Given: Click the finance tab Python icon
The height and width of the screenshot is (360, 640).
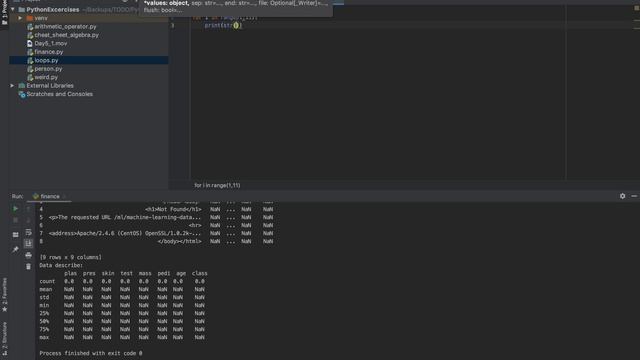Looking at the screenshot, I should pyautogui.click(x=36, y=196).
